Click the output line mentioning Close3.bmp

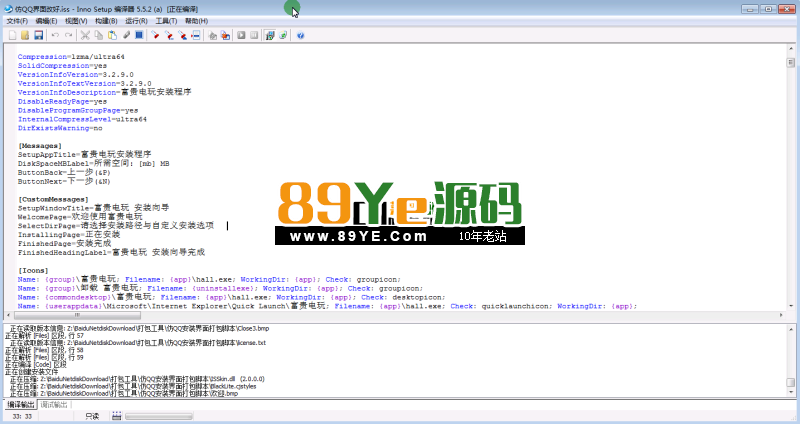139,328
